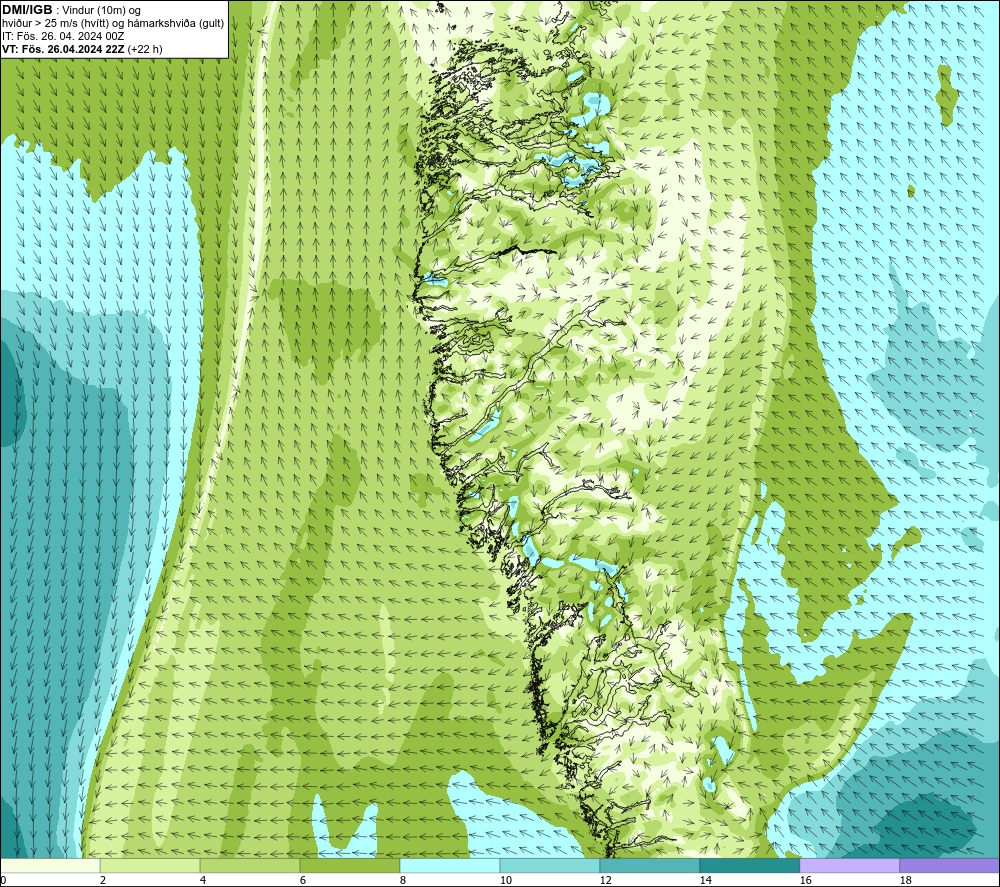Click the lavender 16–18 m/s legend swatch
The height and width of the screenshot is (887, 1000).
[849, 865]
